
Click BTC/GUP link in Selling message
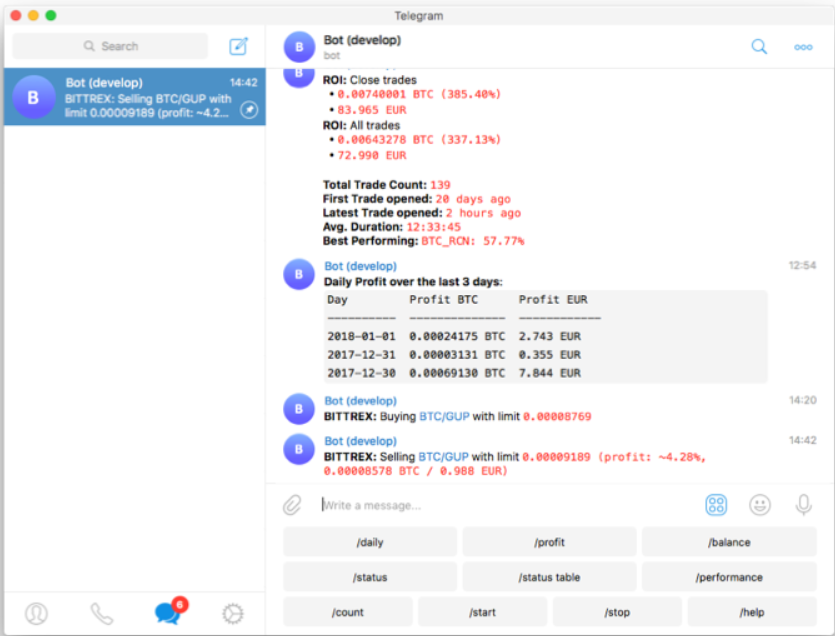point(443,456)
